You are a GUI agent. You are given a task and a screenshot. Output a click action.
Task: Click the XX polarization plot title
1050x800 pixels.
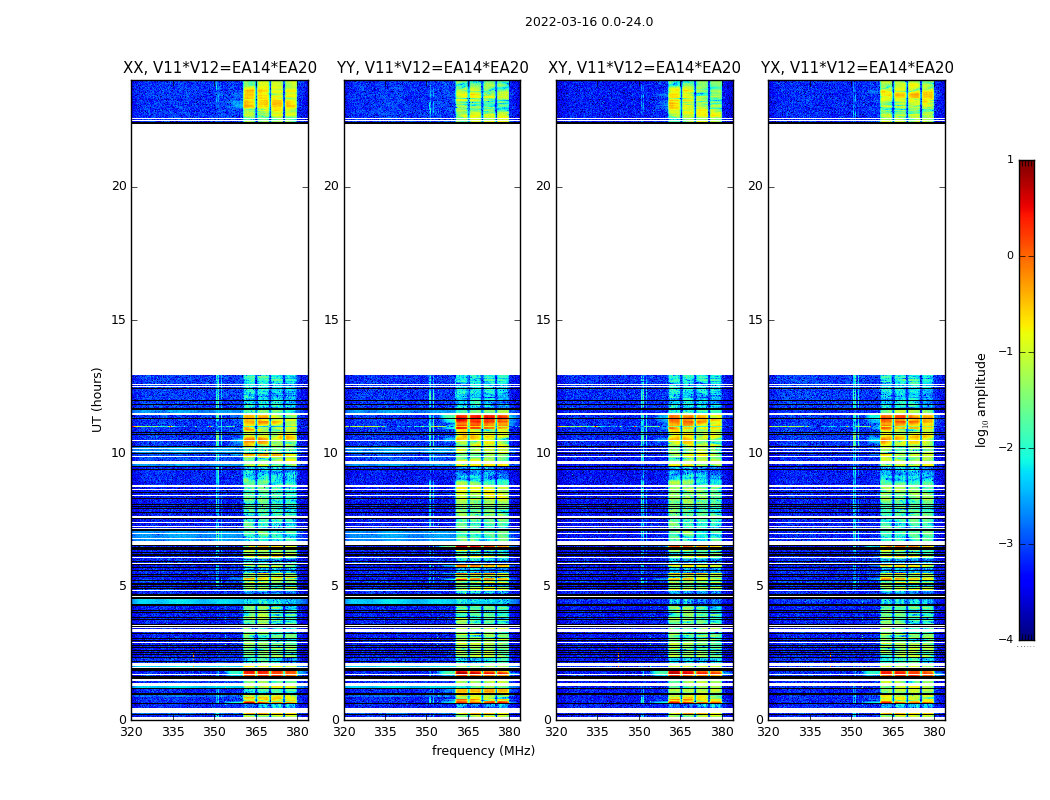click(x=220, y=68)
